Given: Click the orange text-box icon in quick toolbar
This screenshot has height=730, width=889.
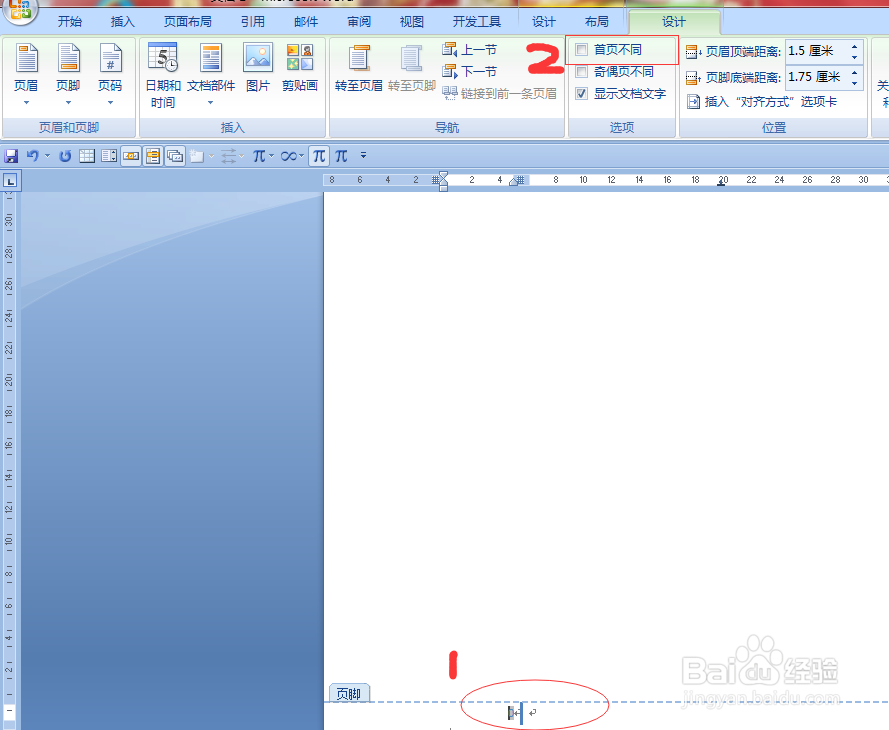Looking at the screenshot, I should click(131, 156).
